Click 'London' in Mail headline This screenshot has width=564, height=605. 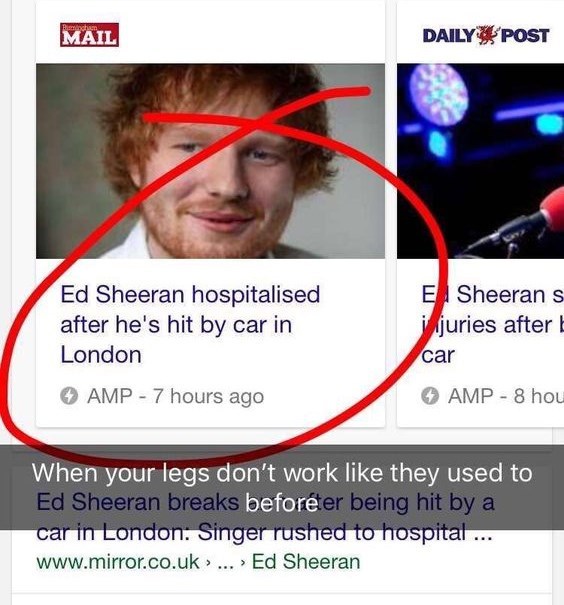101,355
